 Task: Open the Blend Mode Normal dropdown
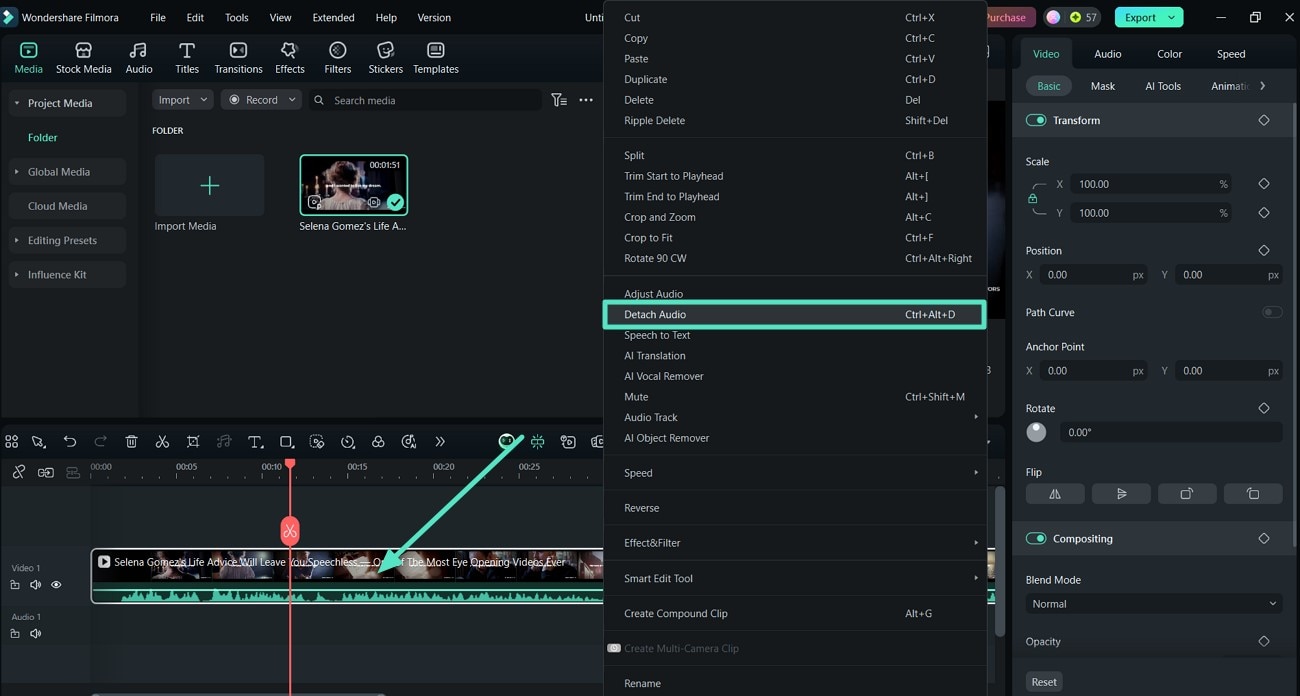1154,604
